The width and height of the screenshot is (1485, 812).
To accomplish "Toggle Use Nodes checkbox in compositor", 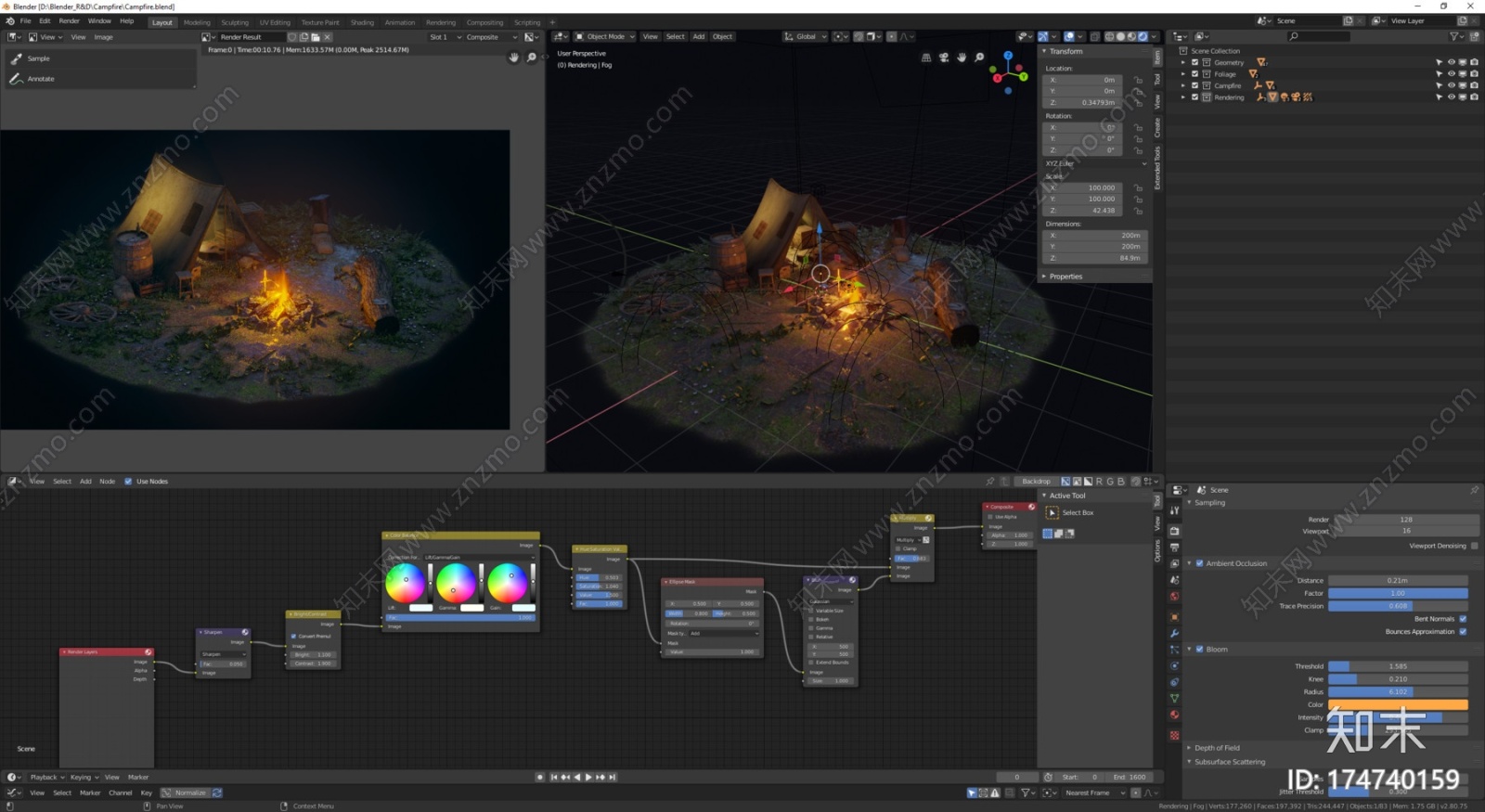I will point(128,482).
